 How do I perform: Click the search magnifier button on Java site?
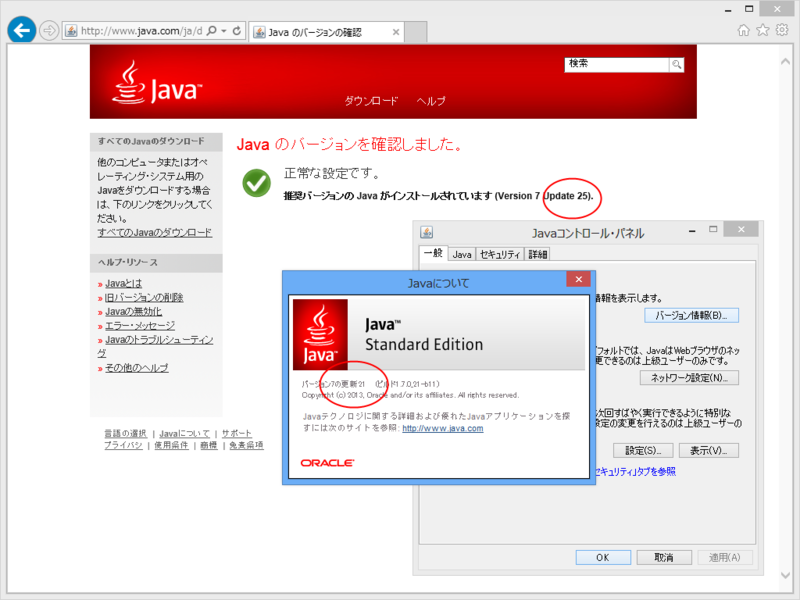[676, 64]
